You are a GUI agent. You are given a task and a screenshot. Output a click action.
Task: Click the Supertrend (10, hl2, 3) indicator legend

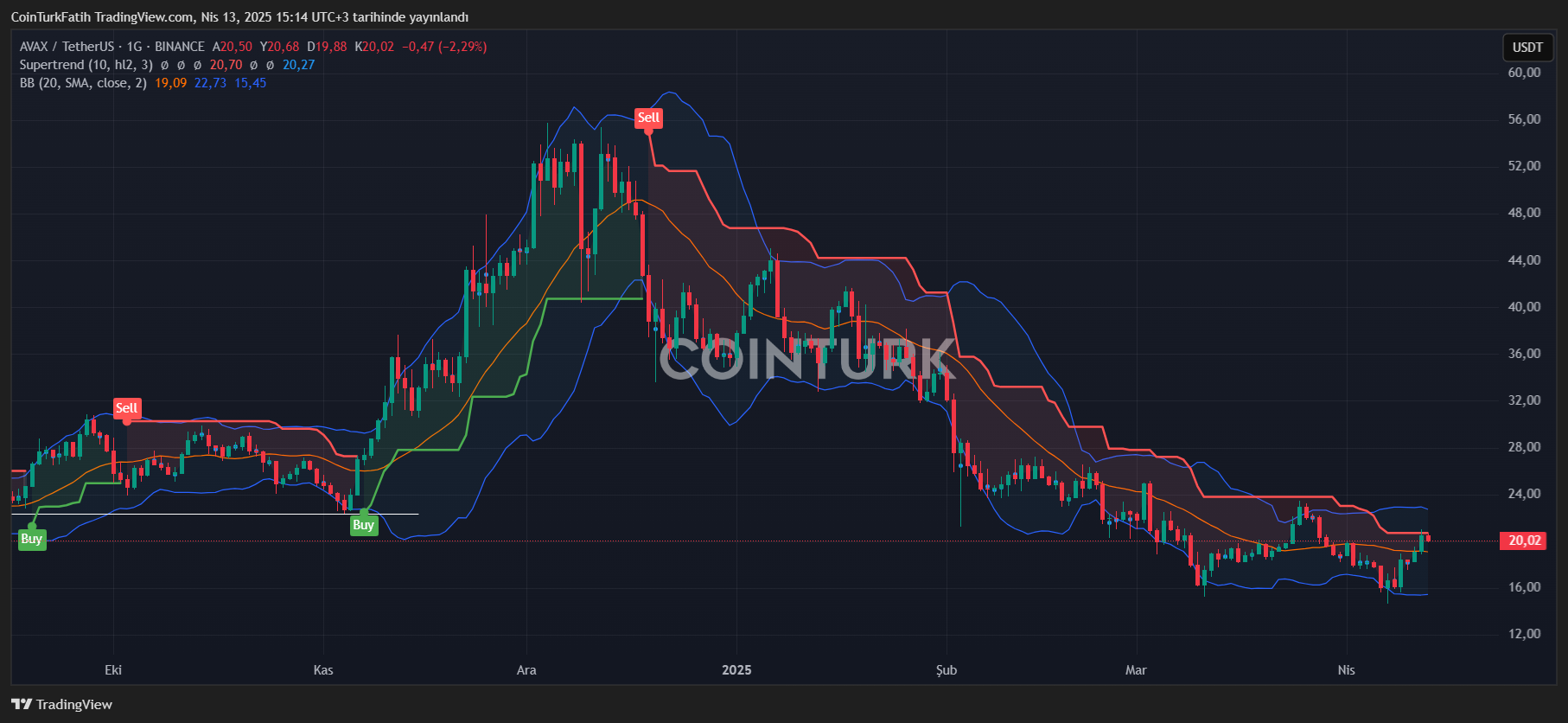pyautogui.click(x=86, y=65)
